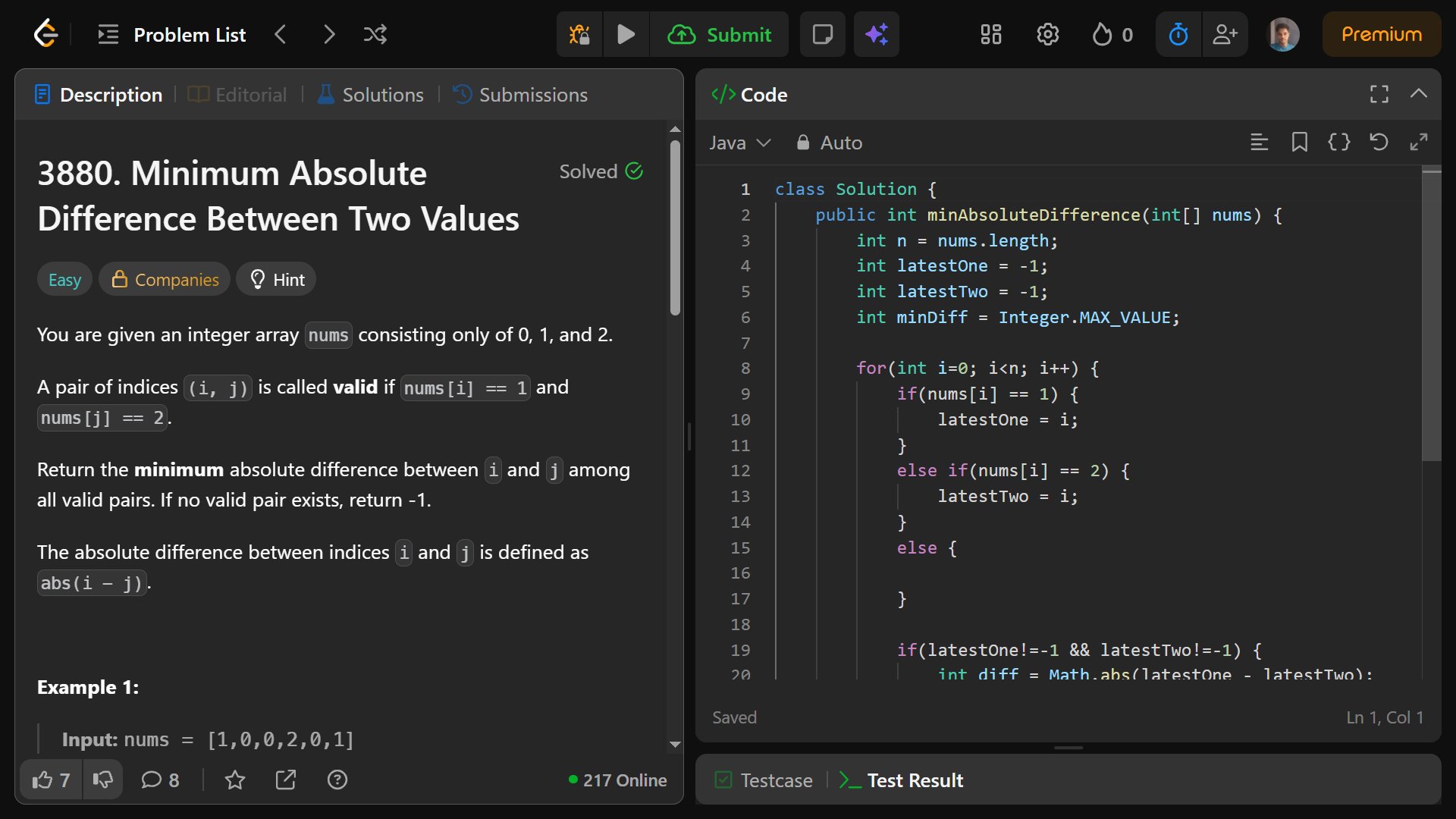Screen dimensions: 1456x819
Task: Switch to the Solutions tab
Action: [x=371, y=95]
